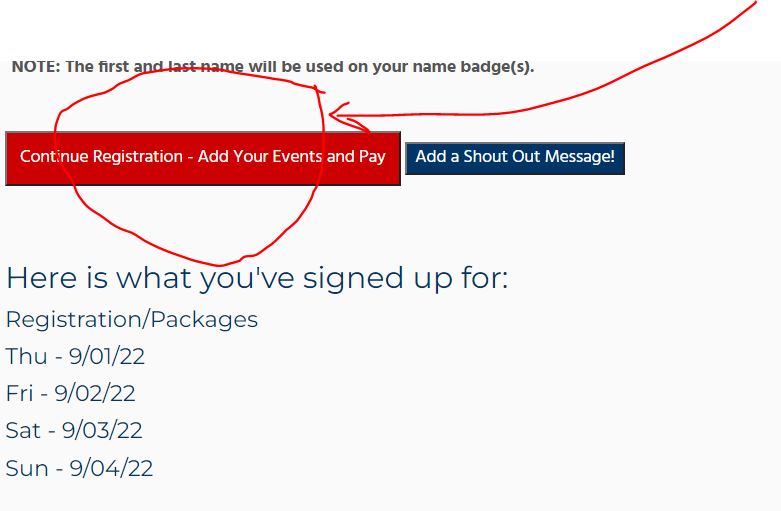Screen dimensions: 781x511
Task: Click the red arrowhead tip near the buttons
Action: [331, 117]
